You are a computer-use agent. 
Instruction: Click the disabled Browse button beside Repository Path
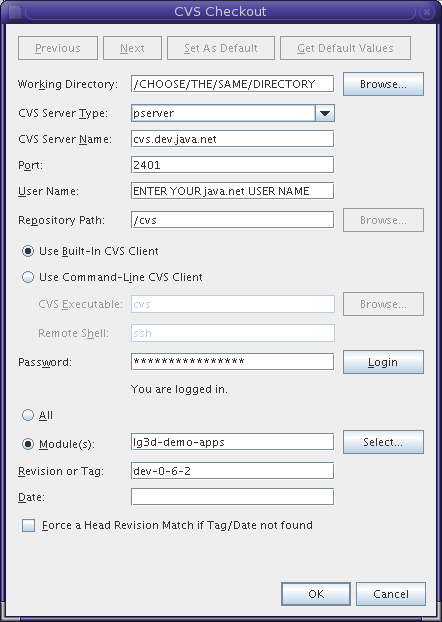383,220
